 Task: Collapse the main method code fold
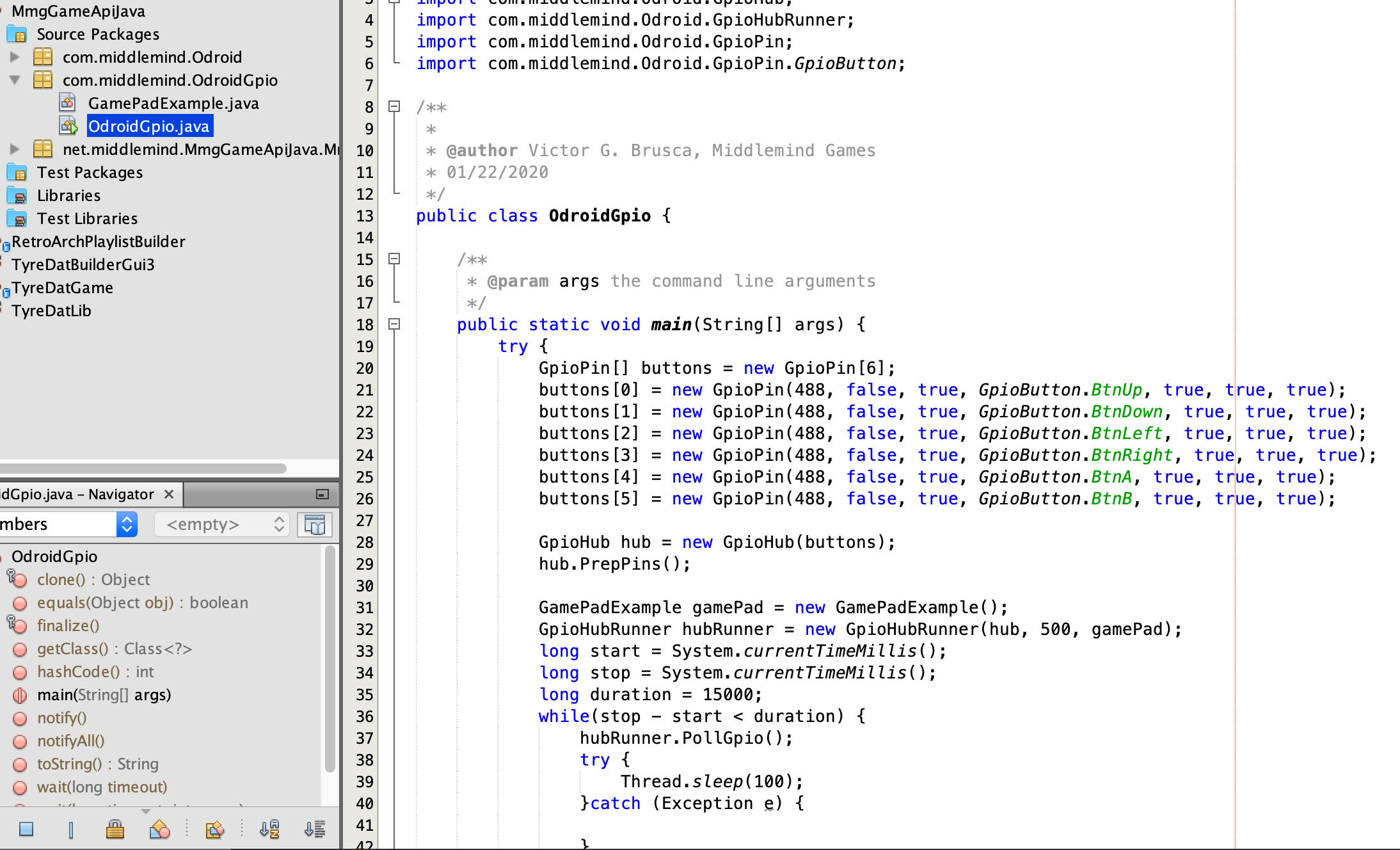pos(395,325)
